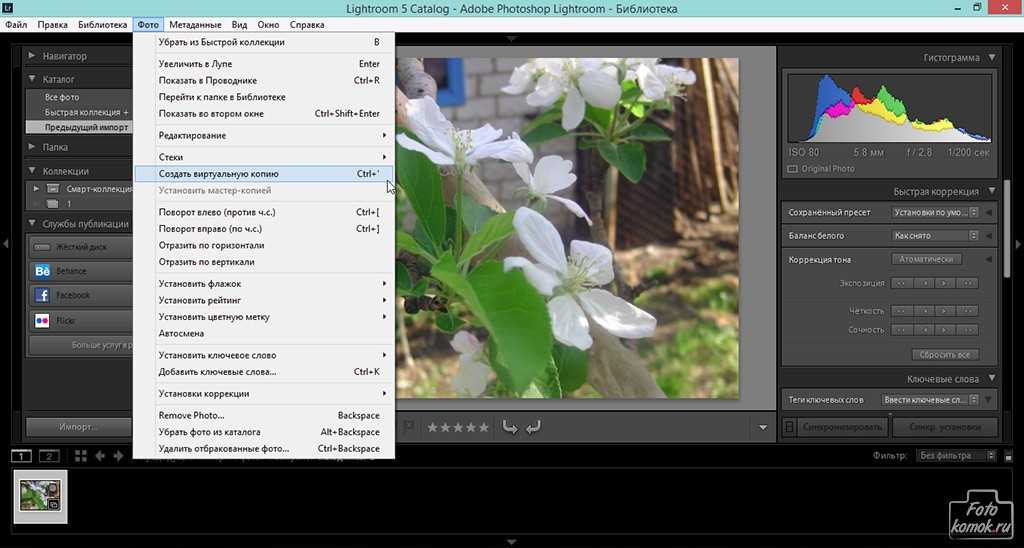Open the Фильтр dropdown above the filmstrip
This screenshot has width=1024, height=548.
coord(956,456)
